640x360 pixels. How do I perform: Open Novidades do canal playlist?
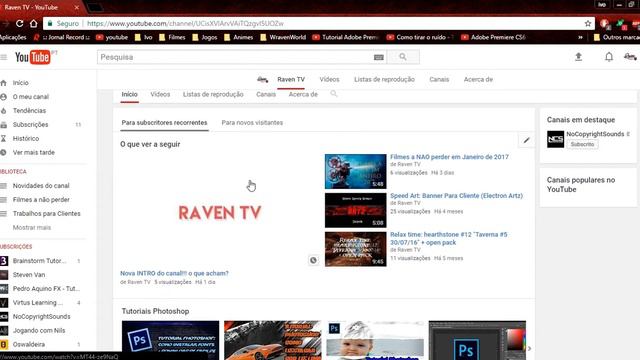pyautogui.click(x=41, y=186)
